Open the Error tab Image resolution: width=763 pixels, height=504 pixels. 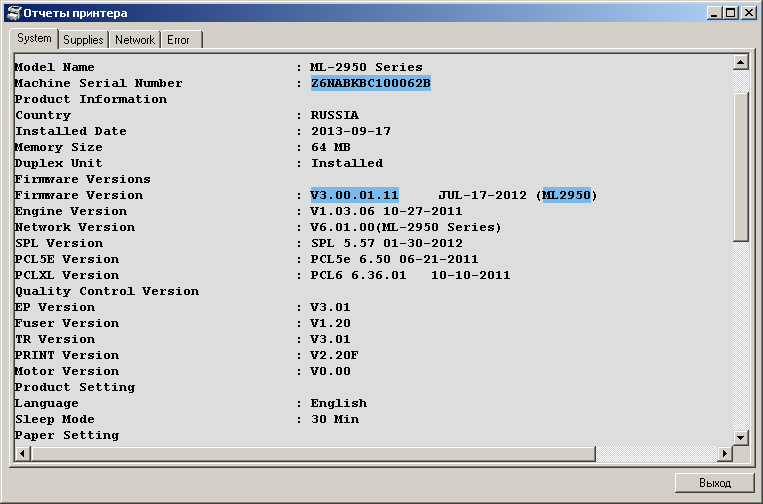point(178,40)
